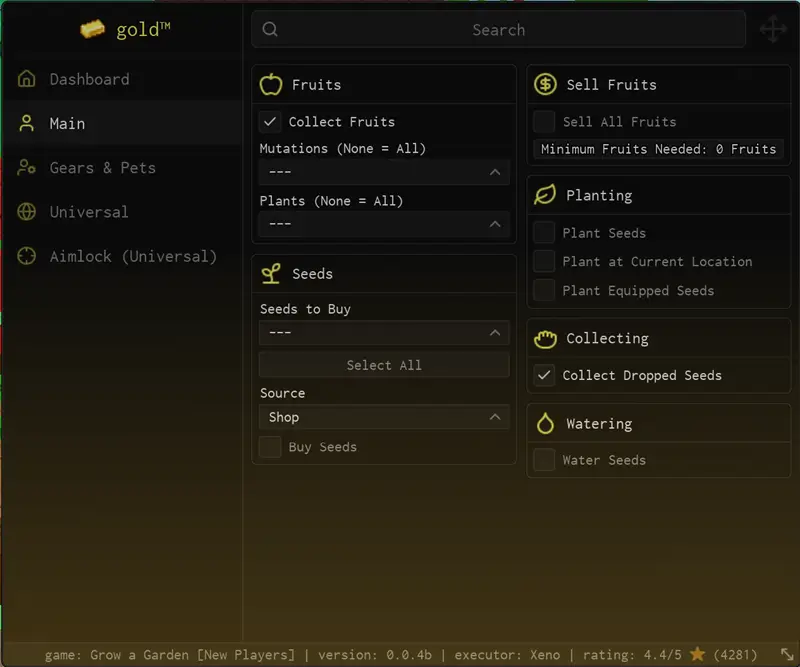Open the Aimlock (Universal) tab
Screen dimensions: 800x667
point(121,256)
